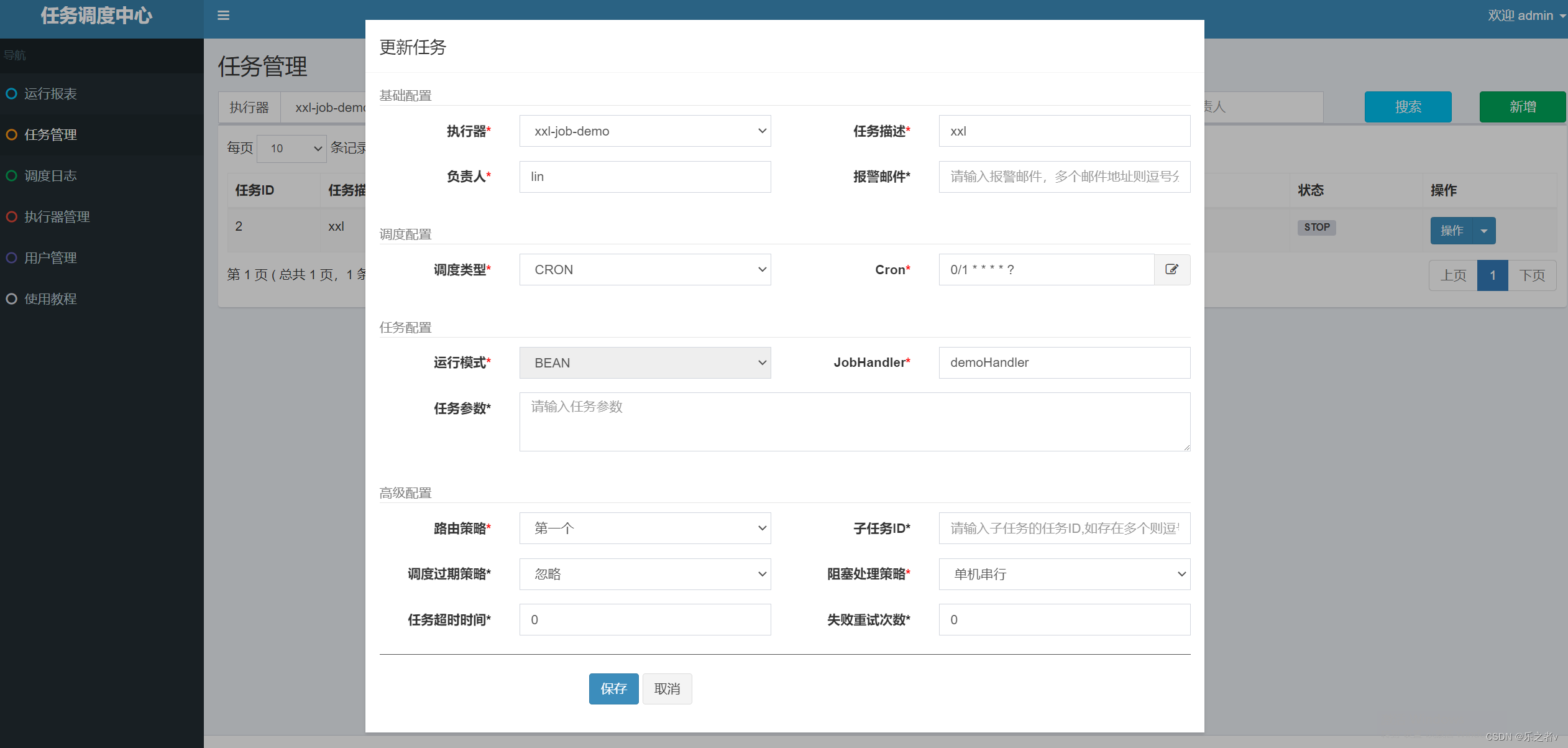
Task: Open the 欢迎 admin user menu
Action: point(1526,16)
